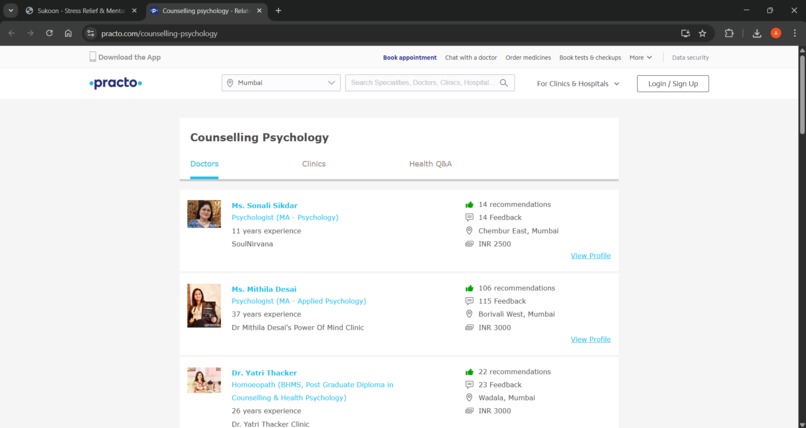
Task: Open browser downloads icon
Action: click(x=757, y=33)
